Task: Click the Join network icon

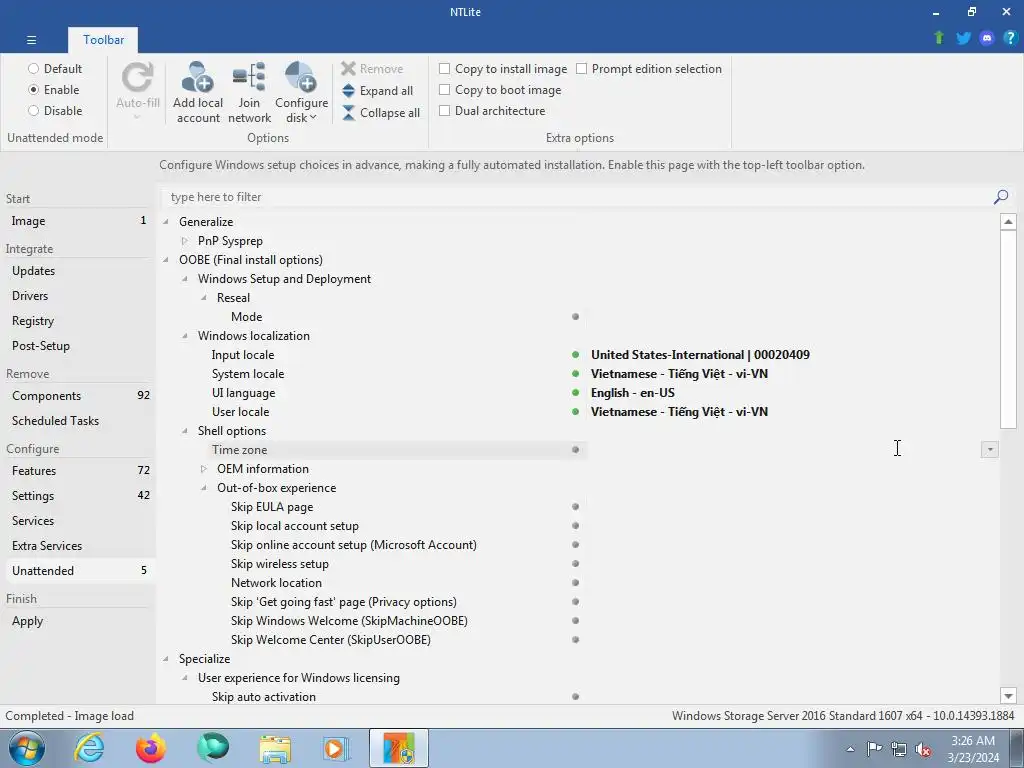Action: [249, 78]
